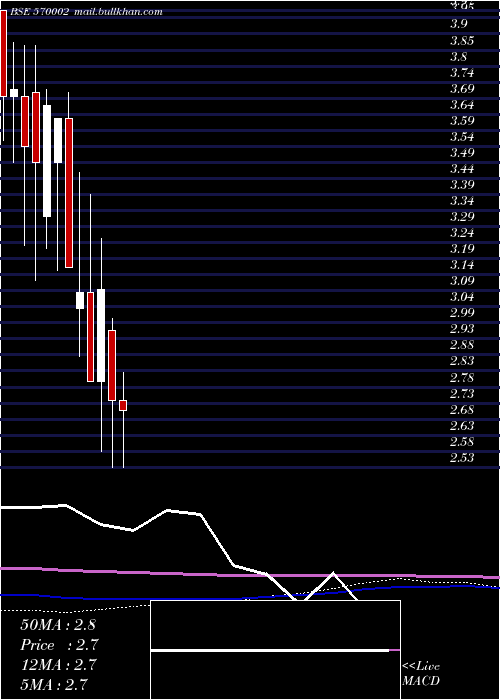Select the 2.83 price label
The width and height of the screenshot is (500, 700).
point(462,361)
